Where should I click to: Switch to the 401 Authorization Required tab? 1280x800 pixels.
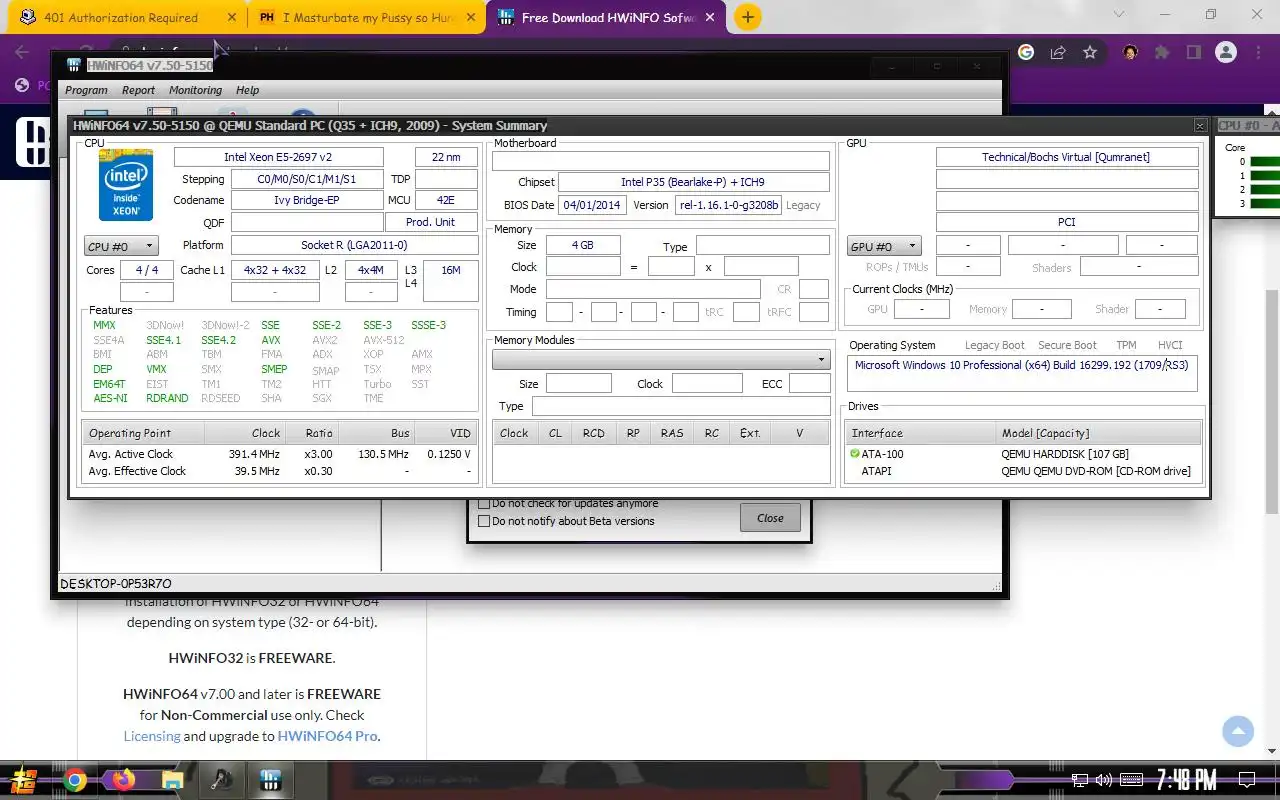(x=121, y=17)
